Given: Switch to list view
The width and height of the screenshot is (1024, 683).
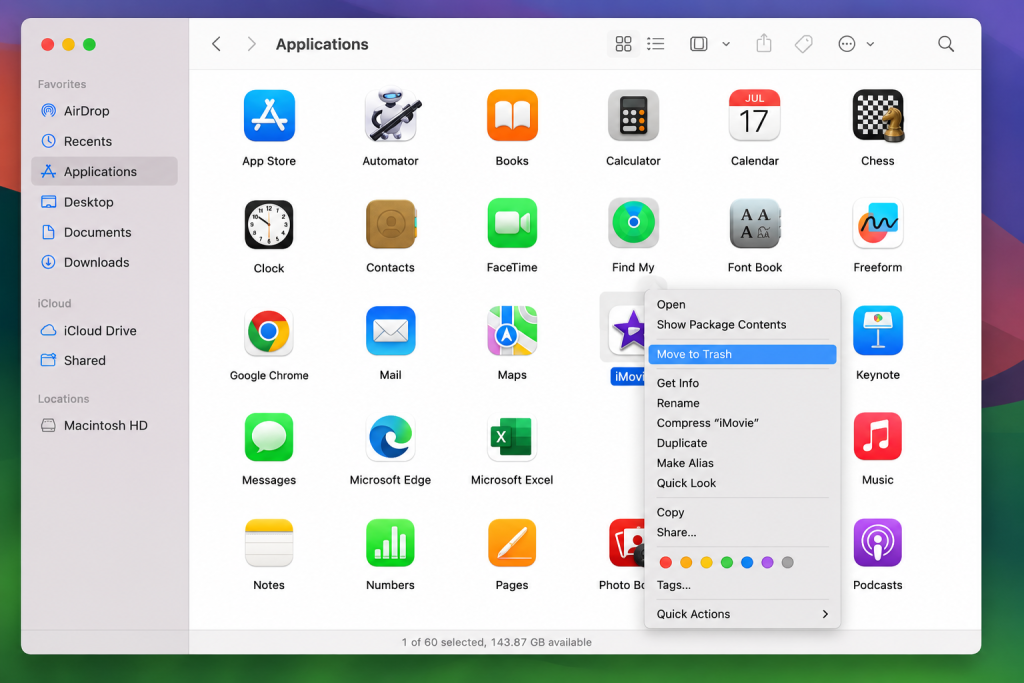Looking at the screenshot, I should point(656,44).
